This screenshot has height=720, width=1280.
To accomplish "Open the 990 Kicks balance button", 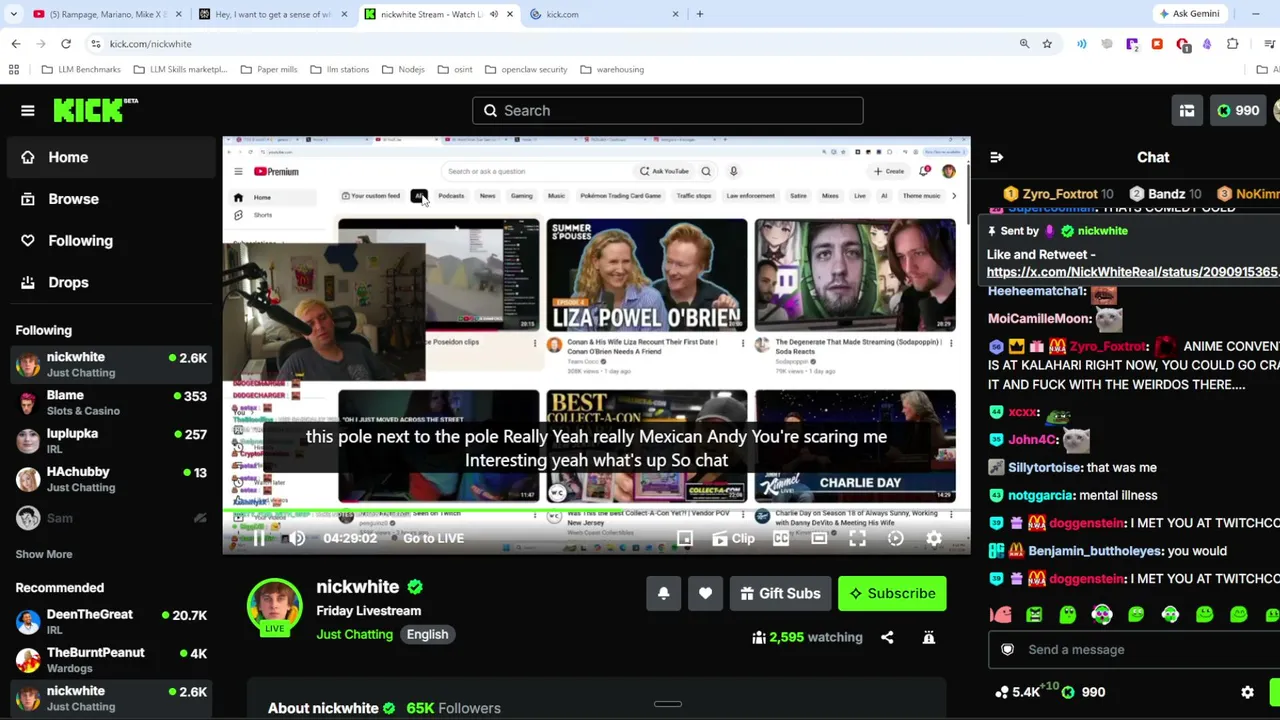I will 1238,111.
